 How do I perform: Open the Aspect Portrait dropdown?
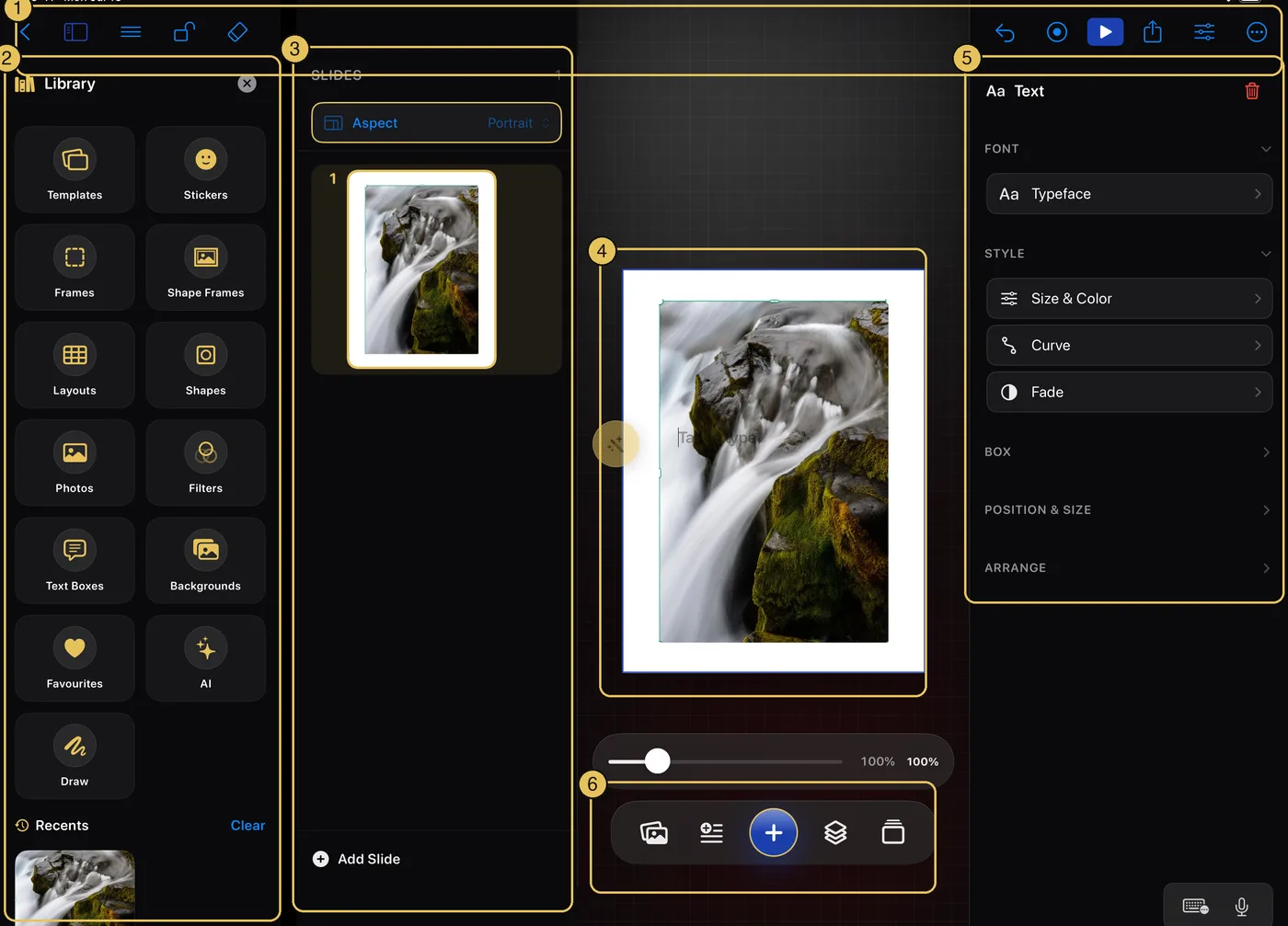pyautogui.click(x=436, y=123)
